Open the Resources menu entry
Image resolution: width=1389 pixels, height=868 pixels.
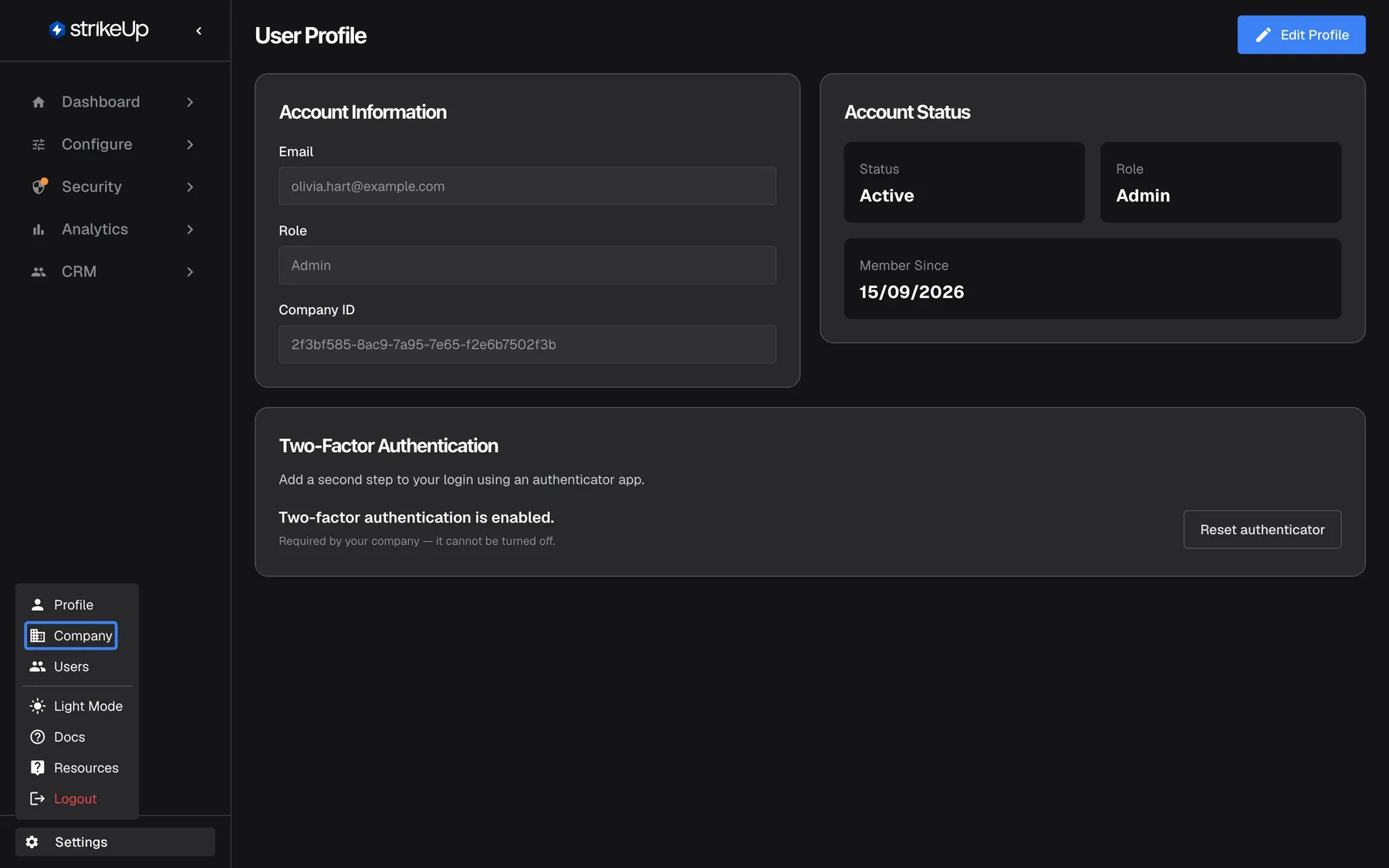[x=77, y=768]
